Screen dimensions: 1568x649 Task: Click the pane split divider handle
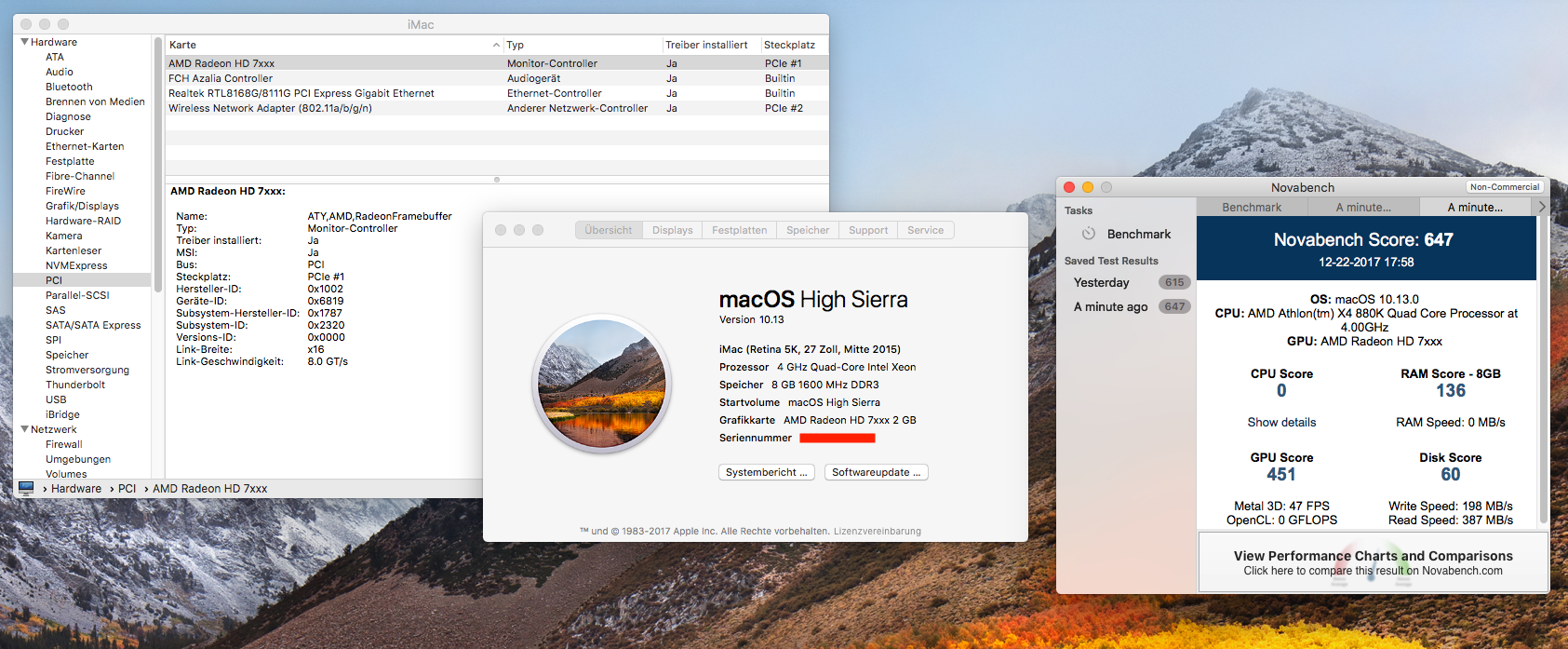pyautogui.click(x=497, y=179)
